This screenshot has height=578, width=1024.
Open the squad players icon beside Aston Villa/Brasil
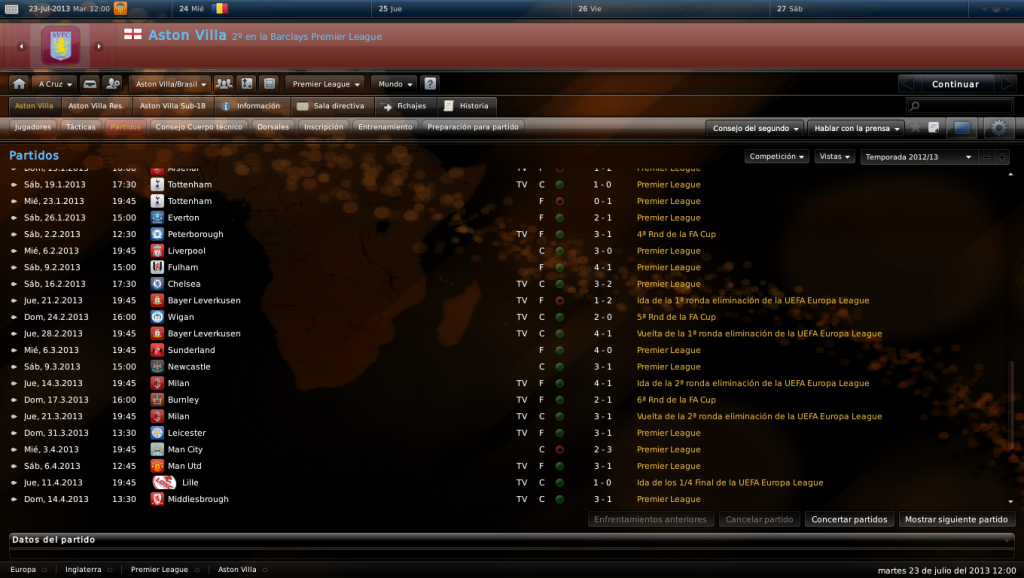click(224, 84)
